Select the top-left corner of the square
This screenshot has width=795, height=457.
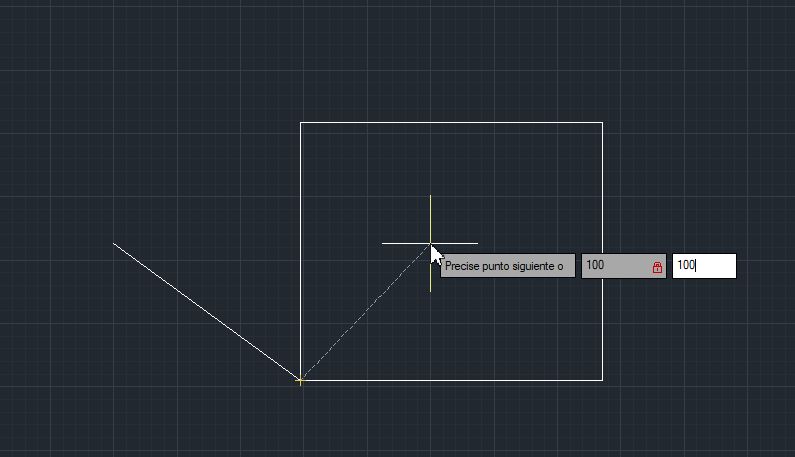pyautogui.click(x=301, y=123)
